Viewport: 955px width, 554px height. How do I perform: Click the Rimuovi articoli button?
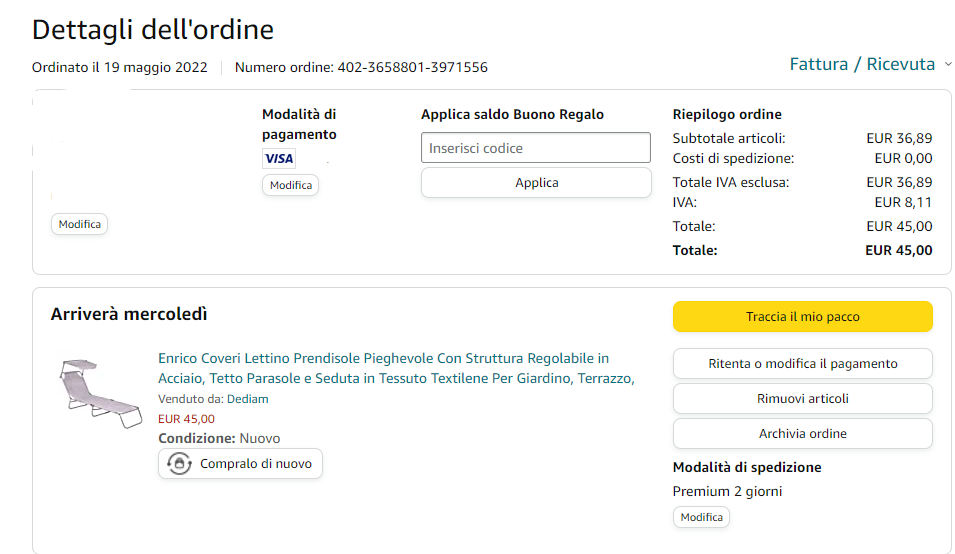tap(802, 399)
